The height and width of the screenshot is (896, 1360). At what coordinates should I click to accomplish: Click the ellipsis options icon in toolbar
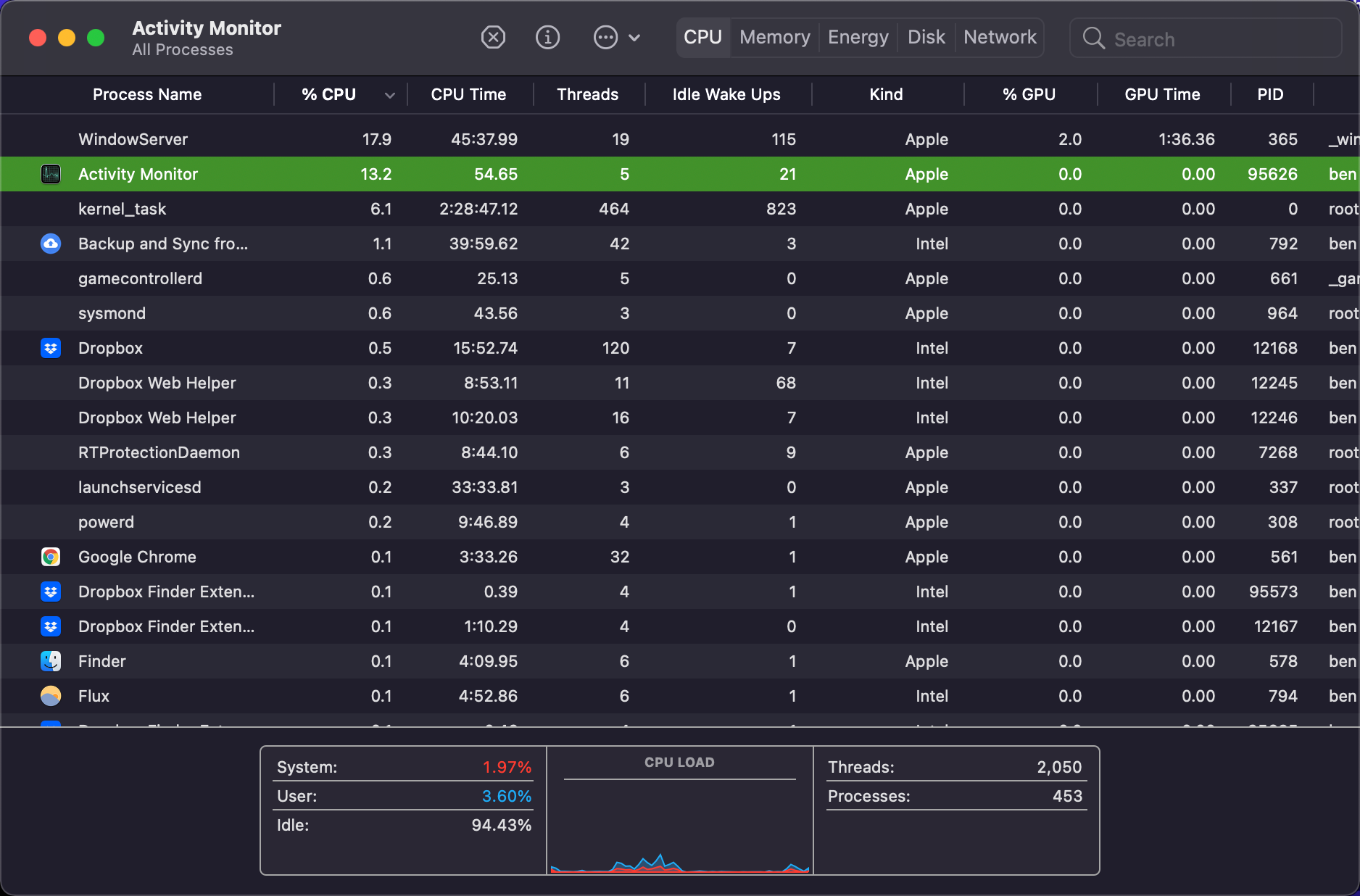(x=605, y=37)
